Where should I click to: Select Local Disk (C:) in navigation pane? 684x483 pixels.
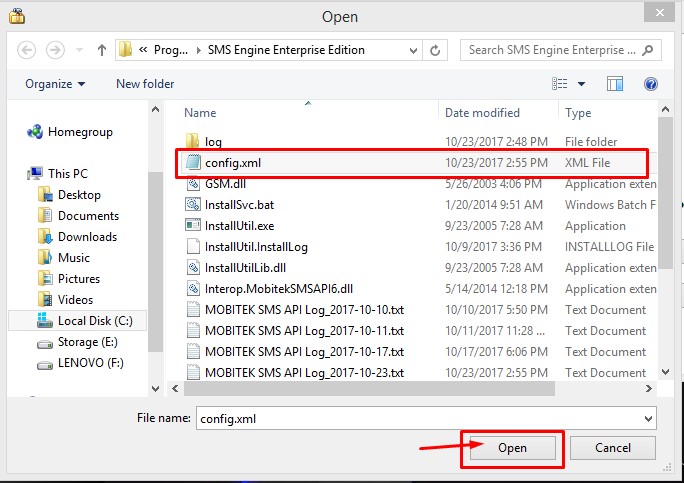(101, 321)
